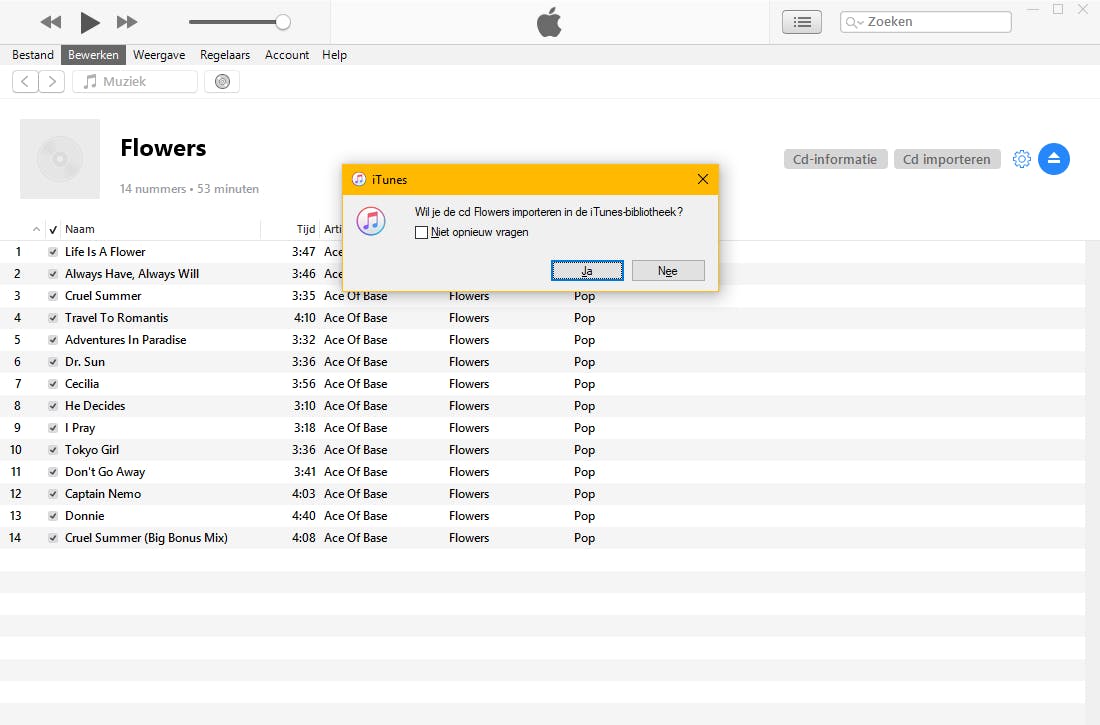
Task: Click the Play button
Action: [88, 21]
